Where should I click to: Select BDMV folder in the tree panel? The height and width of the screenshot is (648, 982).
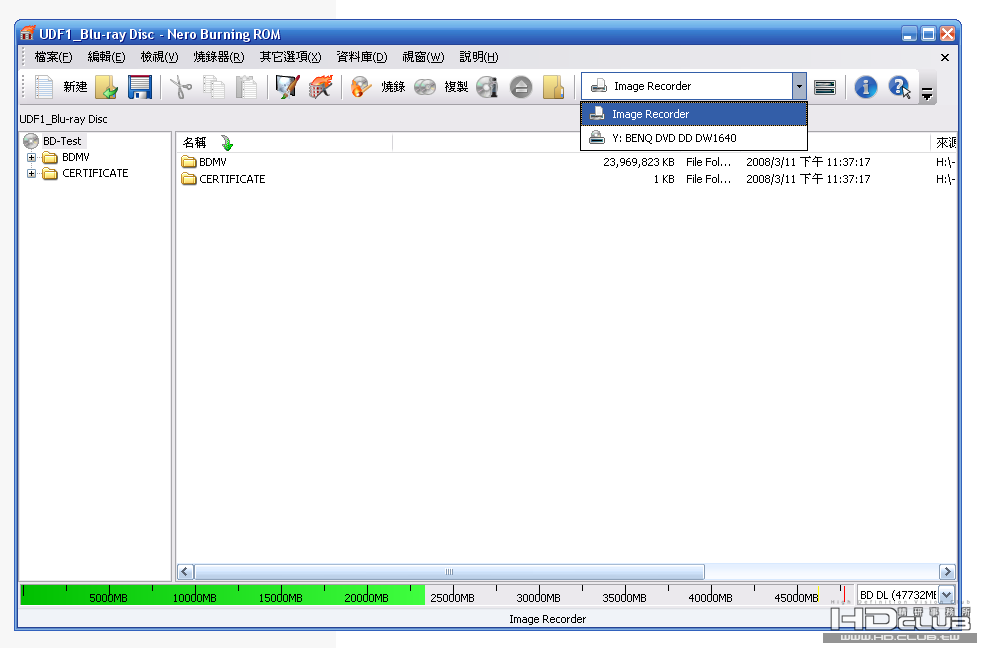pyautogui.click(x=76, y=157)
